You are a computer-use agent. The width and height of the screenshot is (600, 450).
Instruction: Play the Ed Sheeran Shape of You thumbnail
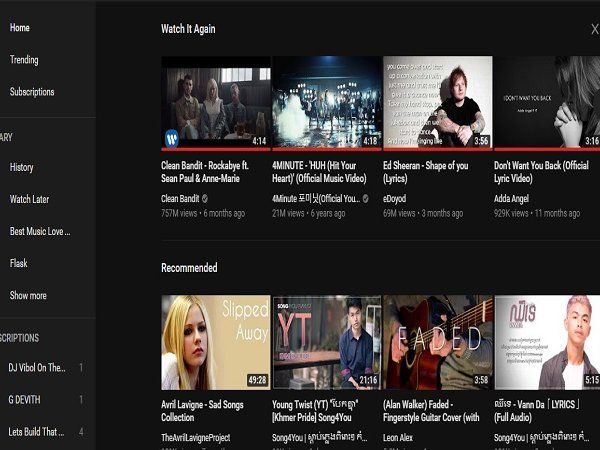point(438,102)
